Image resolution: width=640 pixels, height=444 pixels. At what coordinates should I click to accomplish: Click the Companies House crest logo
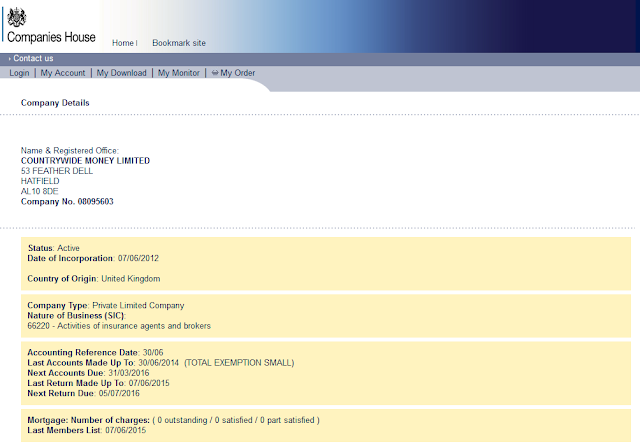(x=17, y=17)
